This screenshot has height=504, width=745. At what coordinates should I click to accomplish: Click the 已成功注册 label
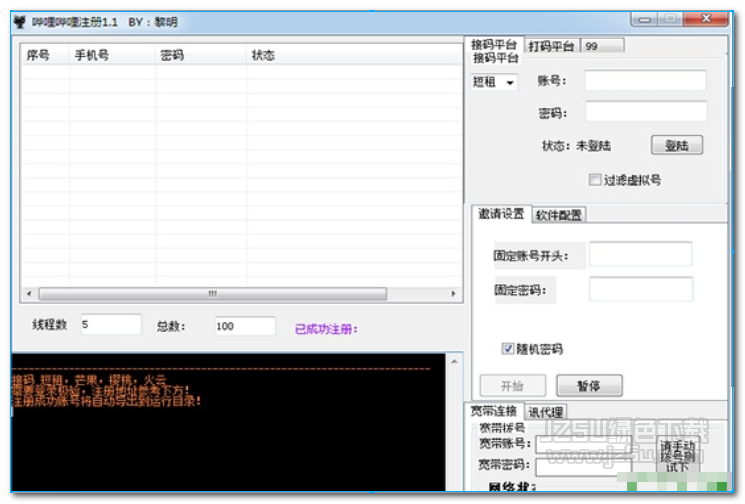[x=326, y=329]
